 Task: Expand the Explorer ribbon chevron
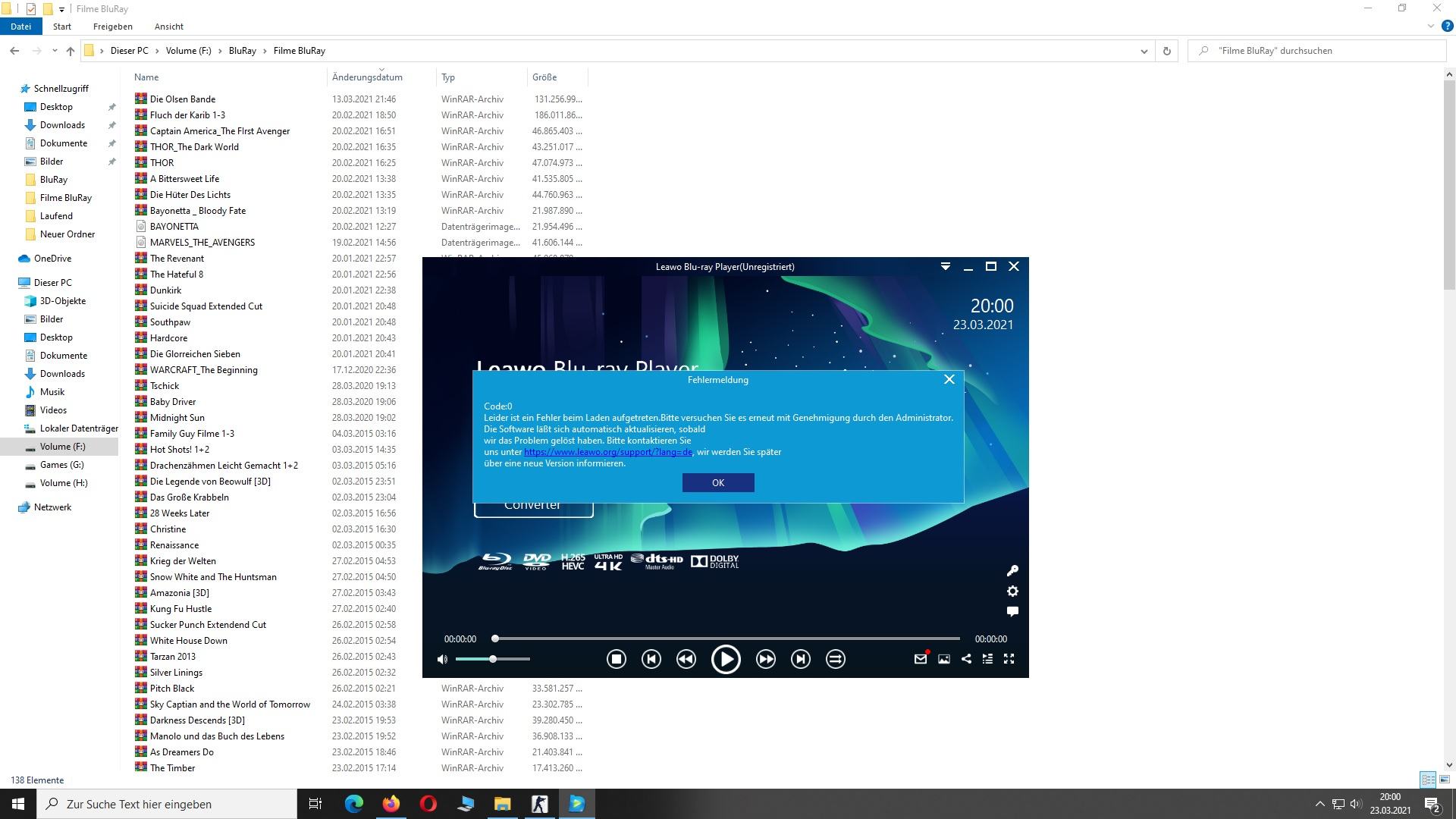1430,26
